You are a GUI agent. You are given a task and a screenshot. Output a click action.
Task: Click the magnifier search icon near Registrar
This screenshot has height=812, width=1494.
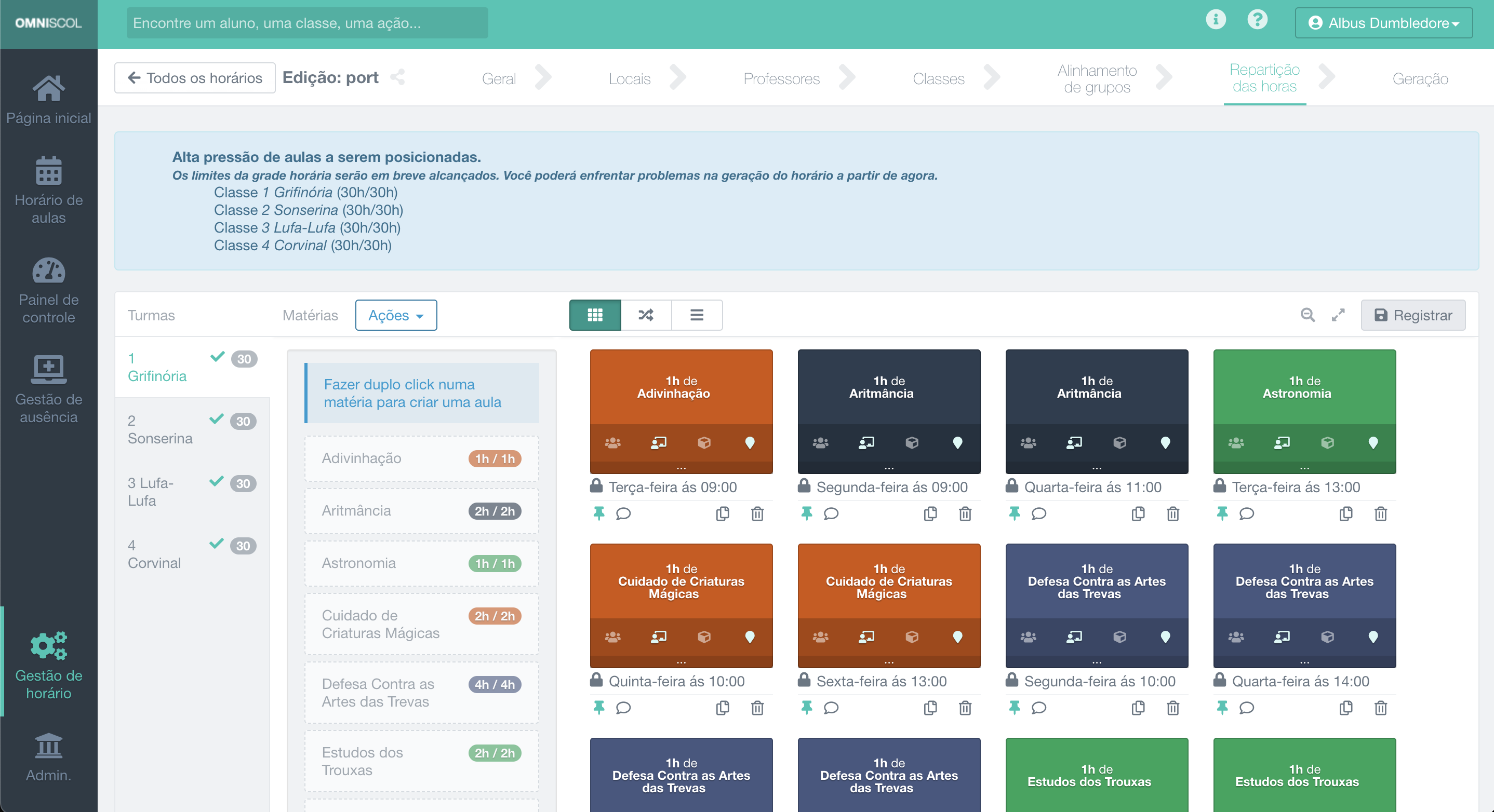pyautogui.click(x=1307, y=315)
